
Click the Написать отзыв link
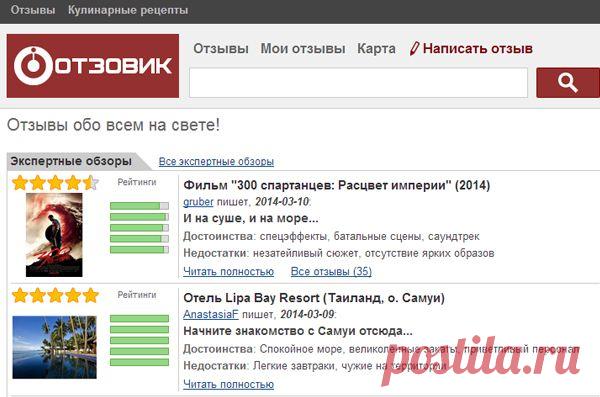tap(478, 49)
